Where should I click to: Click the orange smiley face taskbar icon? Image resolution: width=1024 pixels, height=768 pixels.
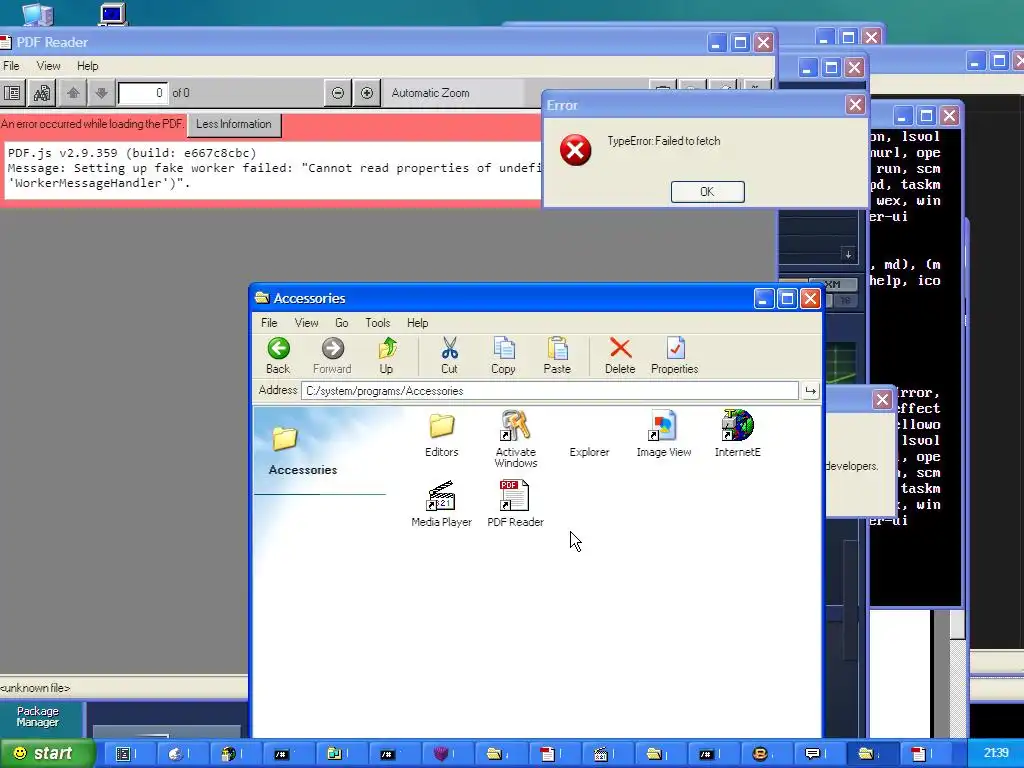point(760,754)
